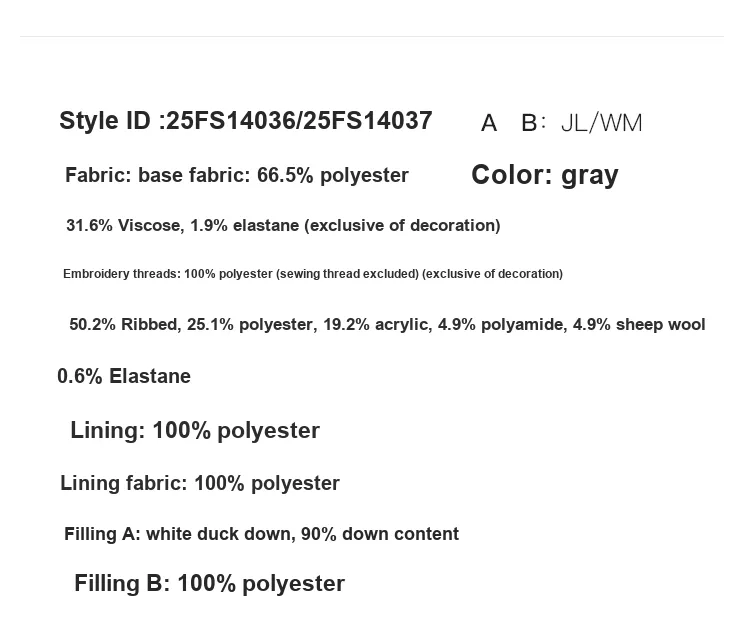Click the Style ID heading line
Viewport: 750px width, 636px height.
pos(245,121)
